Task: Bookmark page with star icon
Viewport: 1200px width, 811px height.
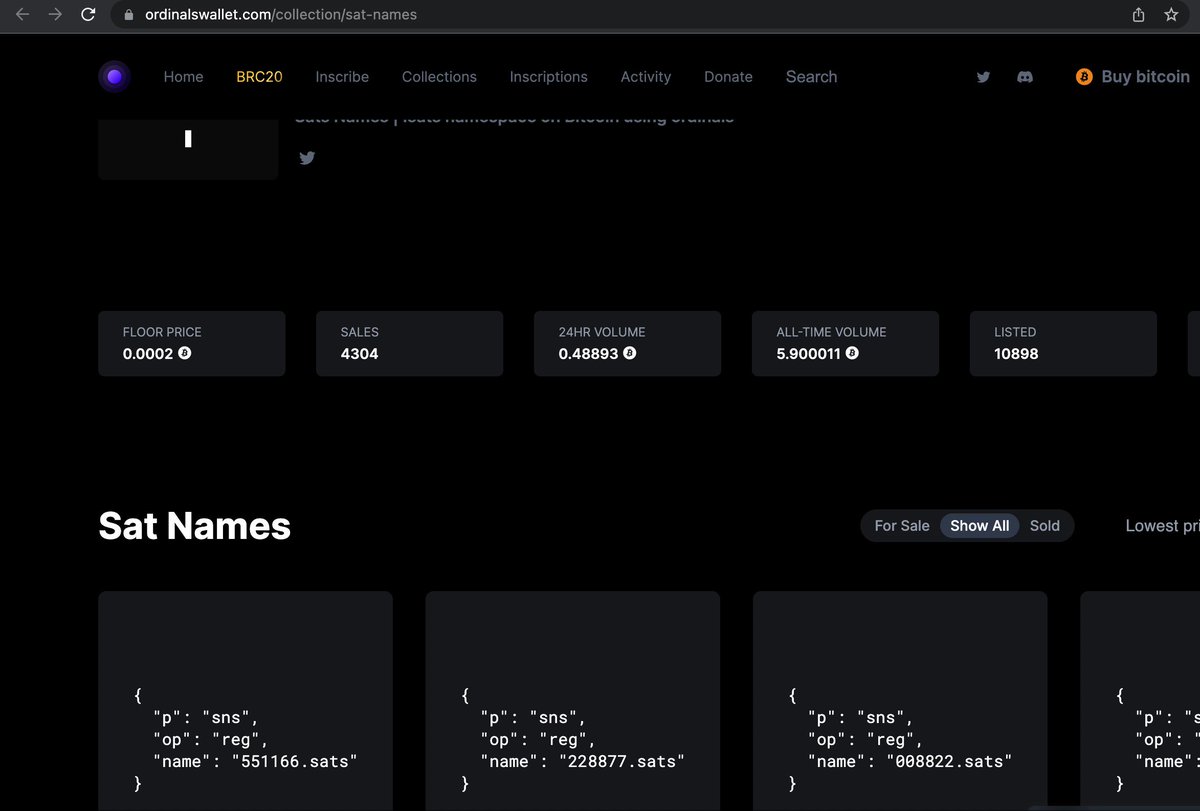Action: pyautogui.click(x=1171, y=15)
